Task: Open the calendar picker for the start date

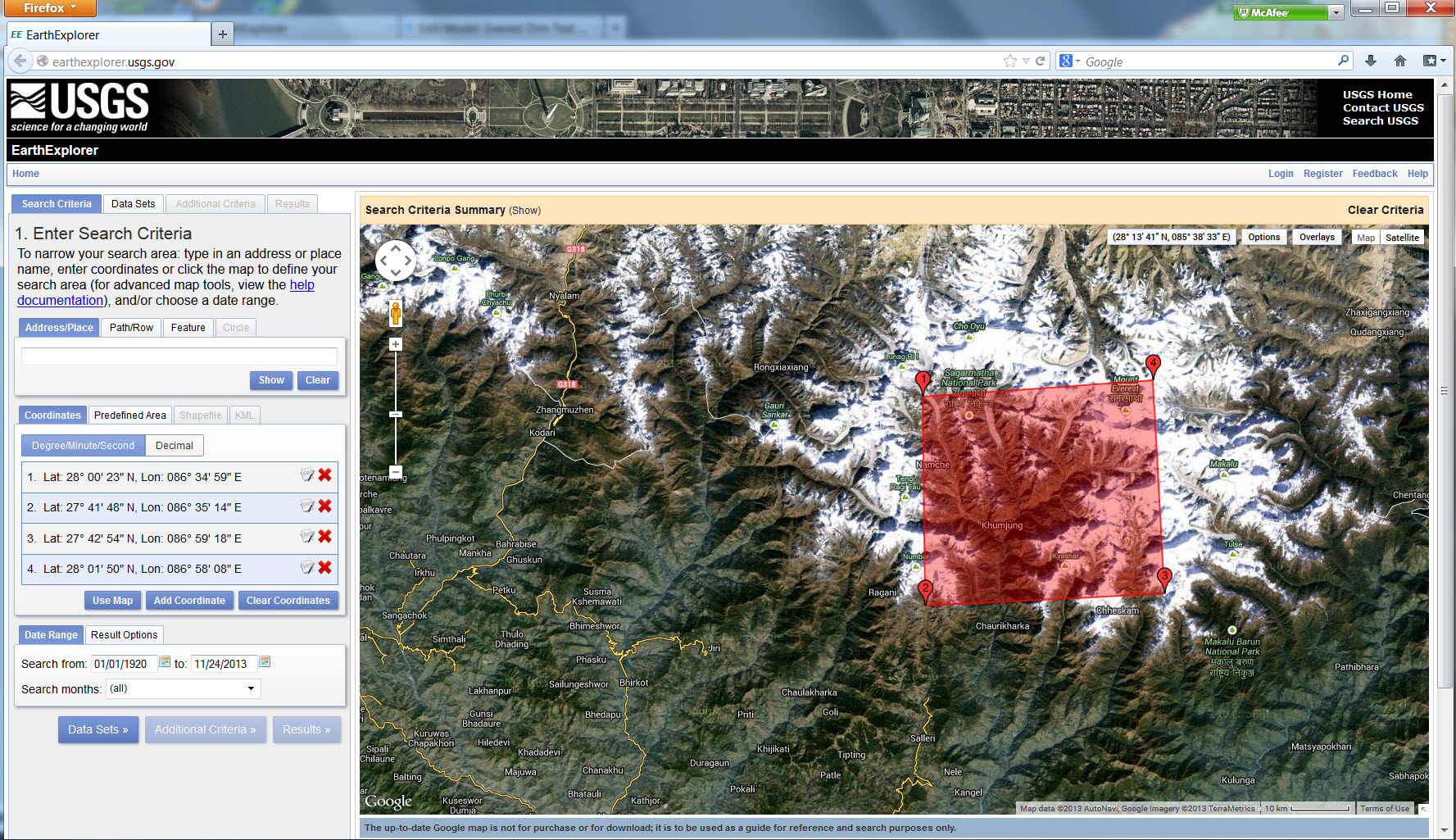Action: coord(164,661)
